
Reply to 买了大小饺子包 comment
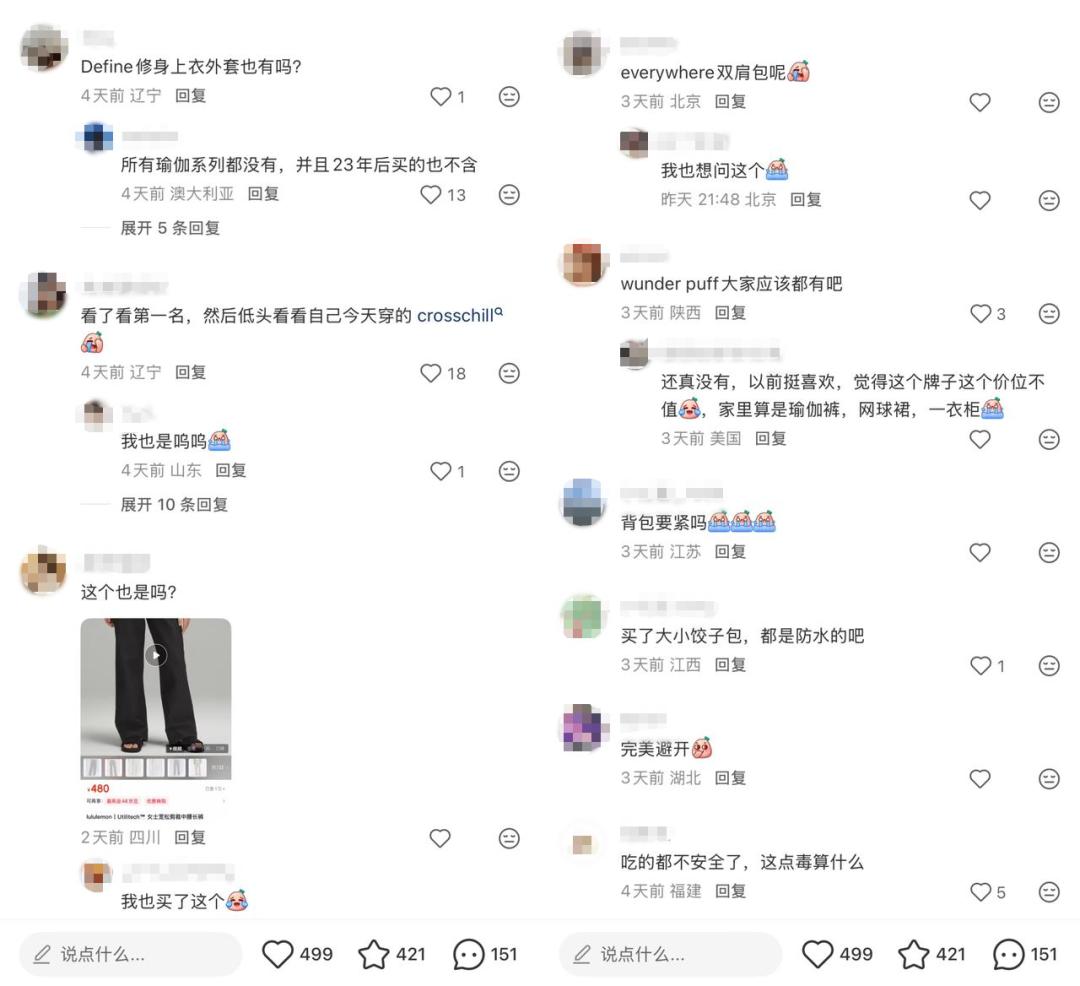point(730,664)
